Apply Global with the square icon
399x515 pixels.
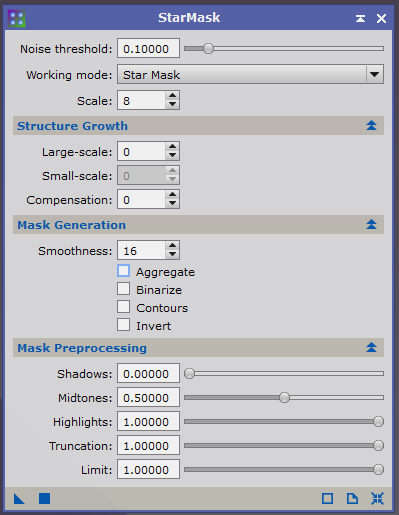tap(44, 499)
